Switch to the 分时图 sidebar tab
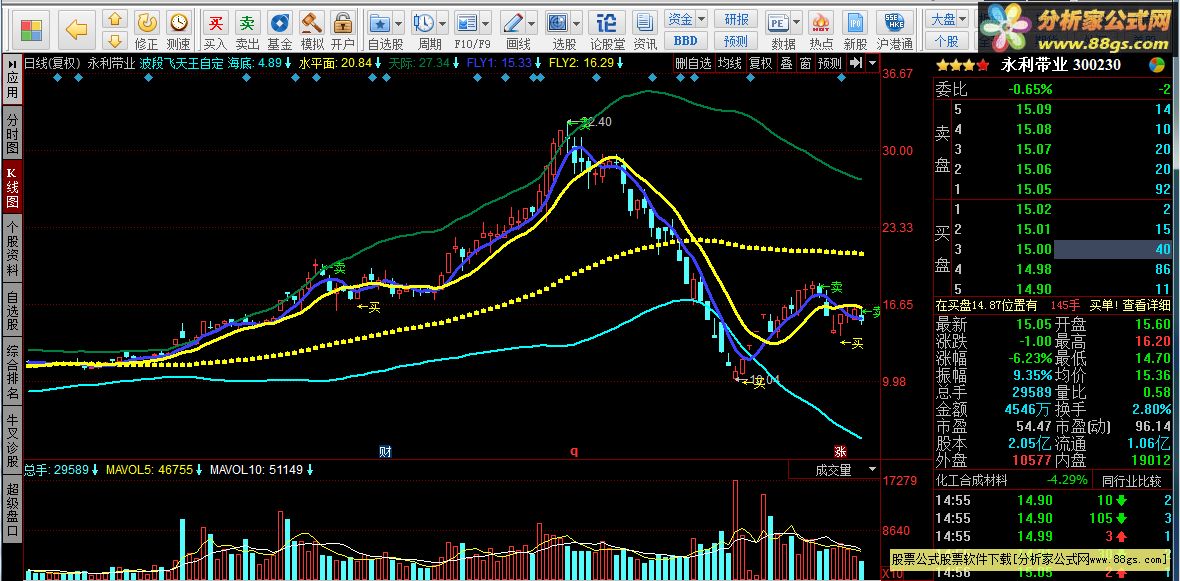The width and height of the screenshot is (1180, 581). pyautogui.click(x=12, y=134)
